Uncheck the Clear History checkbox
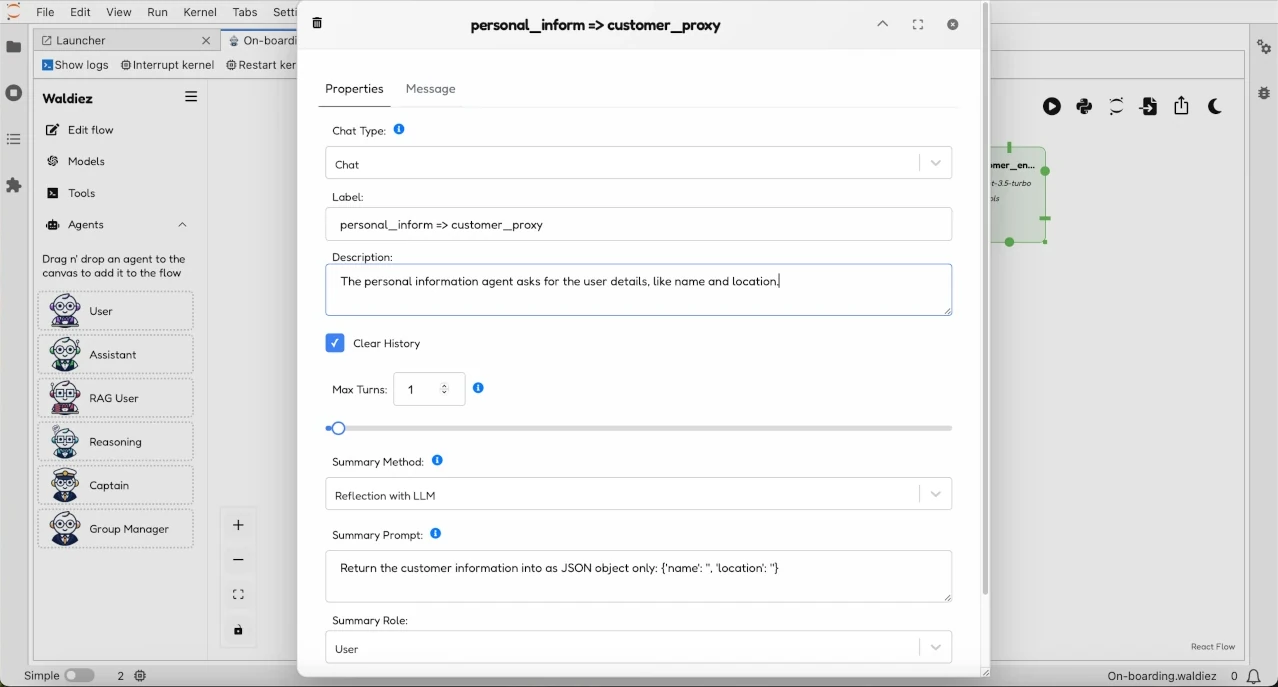The width and height of the screenshot is (1278, 687). pos(335,343)
